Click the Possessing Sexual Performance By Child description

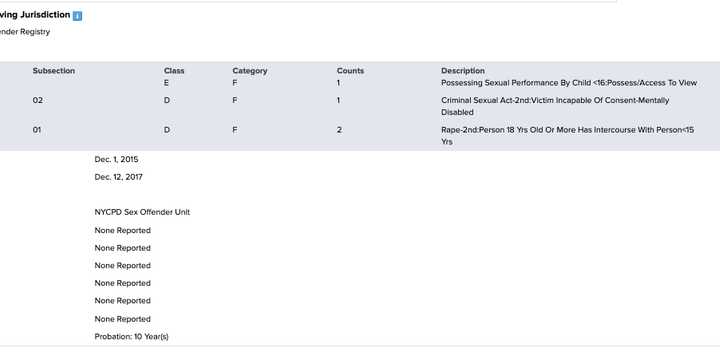569,83
